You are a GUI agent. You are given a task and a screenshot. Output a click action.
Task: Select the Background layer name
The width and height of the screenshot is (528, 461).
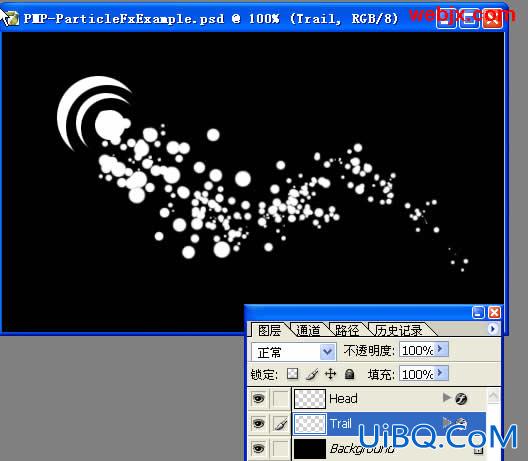click(x=362, y=449)
